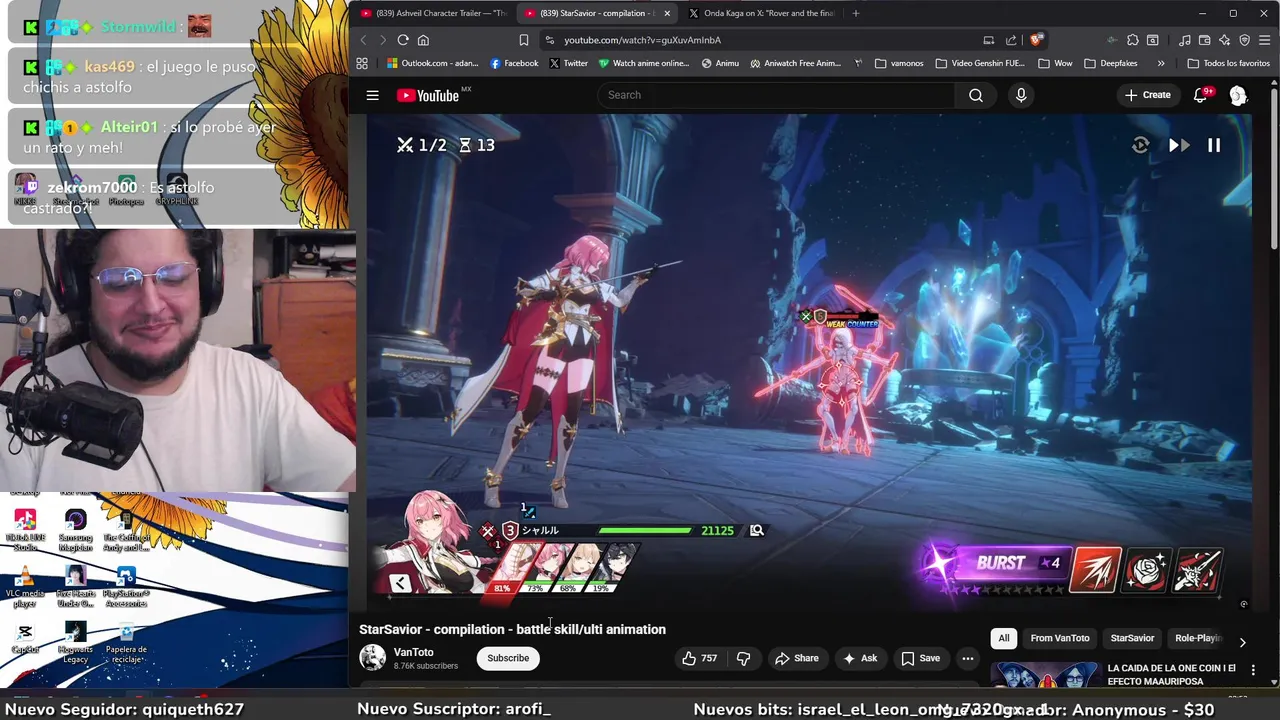The width and height of the screenshot is (1280, 720).
Task: Click the YouTube search magnifier button
Action: [976, 95]
